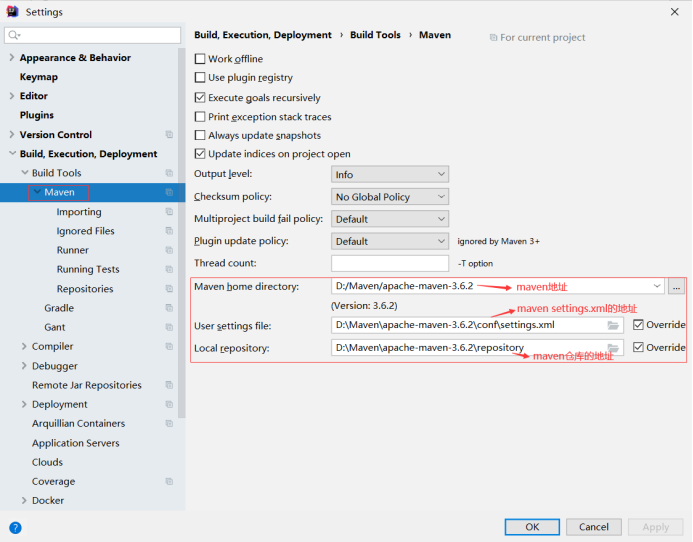The height and width of the screenshot is (542, 693).
Task: Expand Appearance & Behavior section
Action: click(x=11, y=57)
